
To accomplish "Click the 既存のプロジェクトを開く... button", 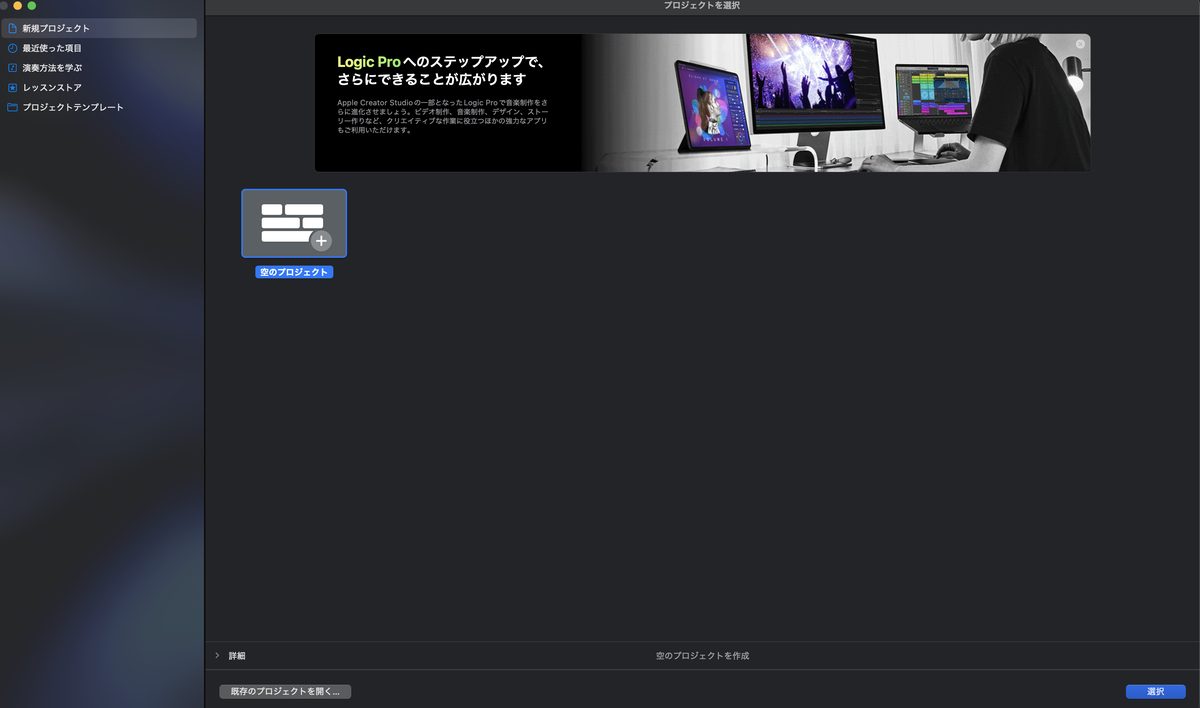I will pyautogui.click(x=285, y=691).
